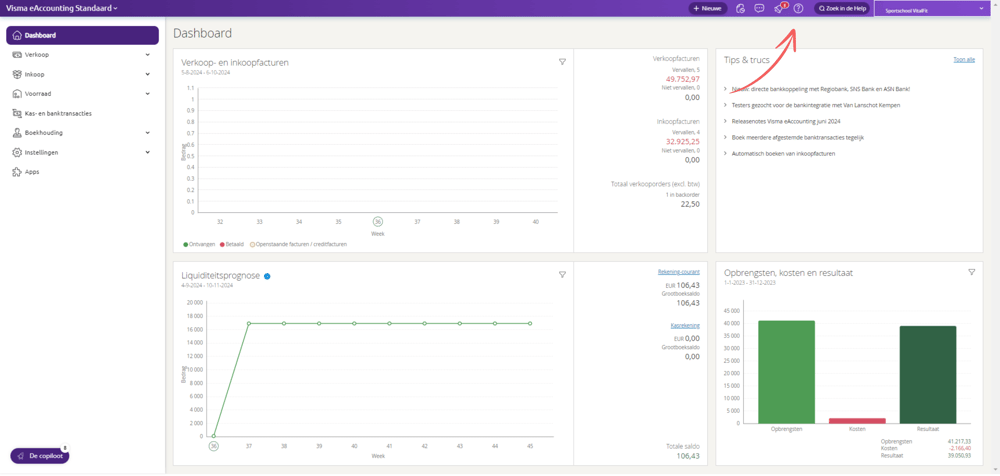
Task: Toggle Openstaande facturen / creditfacturen legend
Action: pos(298,244)
